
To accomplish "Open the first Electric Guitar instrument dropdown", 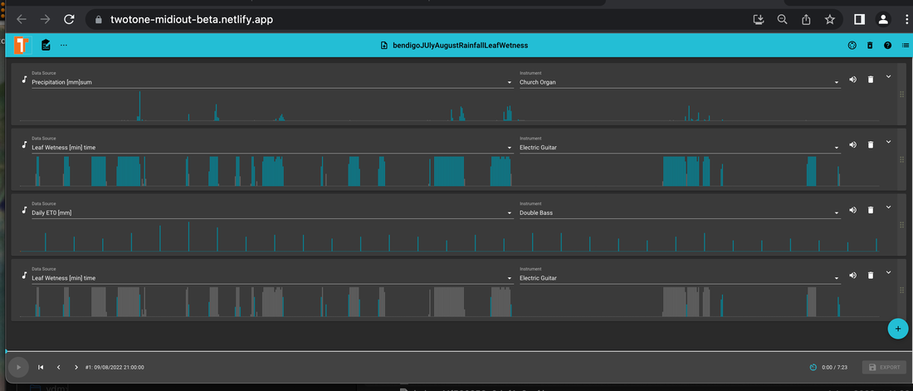I will [680, 147].
